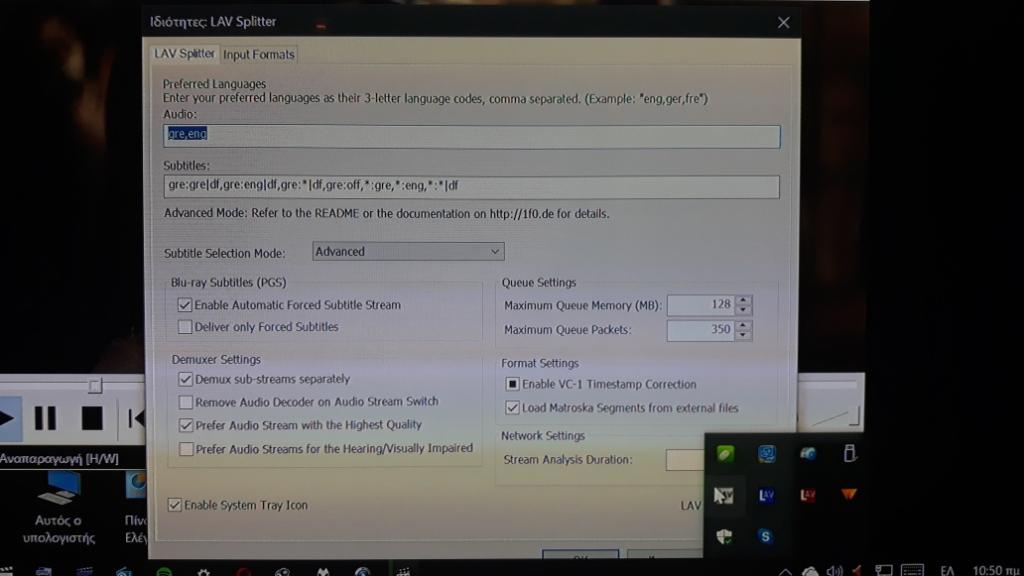This screenshot has height=576, width=1024.
Task: Open the blue monitor graphics tray icon
Action: click(x=767, y=453)
